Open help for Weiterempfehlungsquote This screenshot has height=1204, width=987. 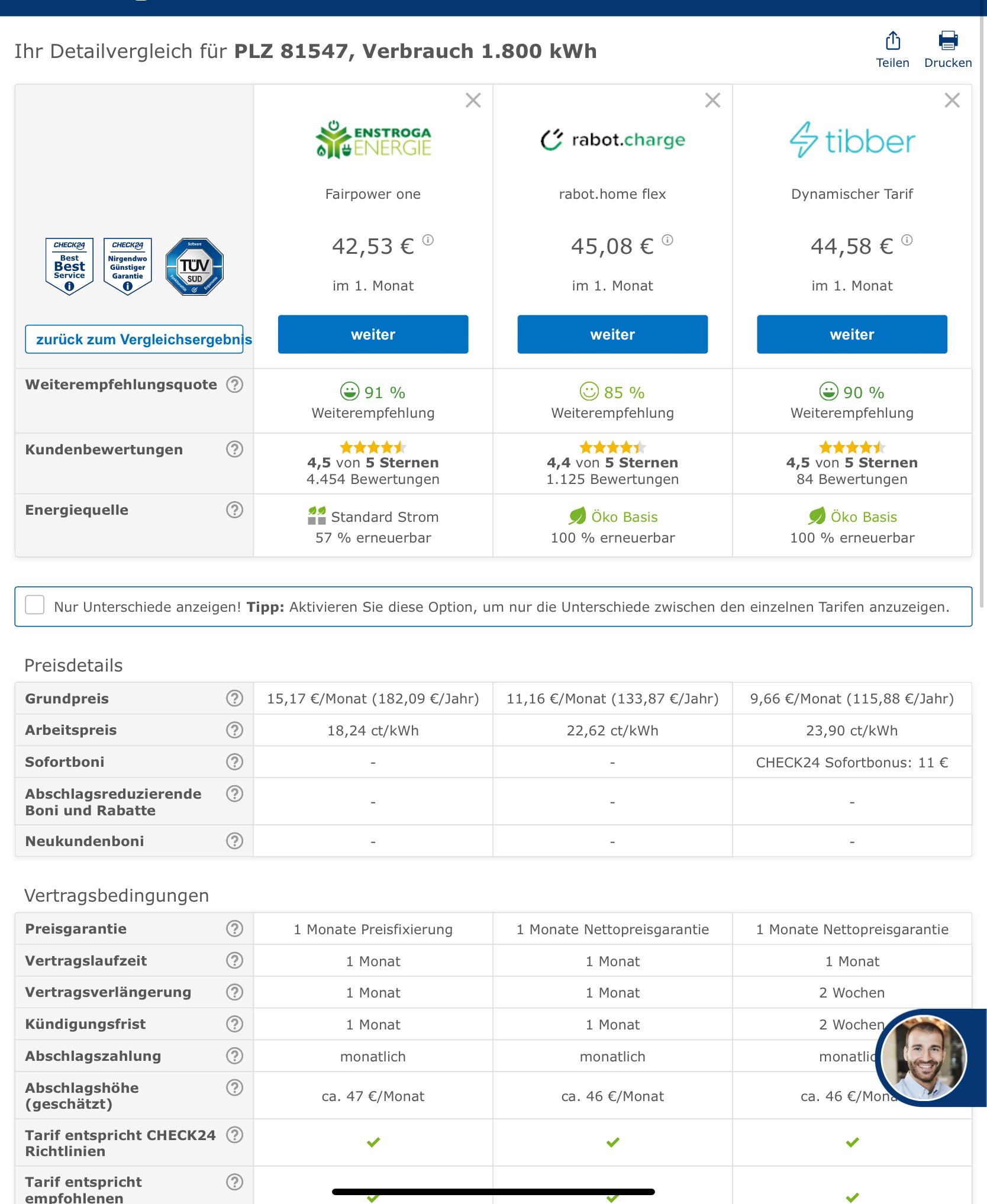point(235,385)
